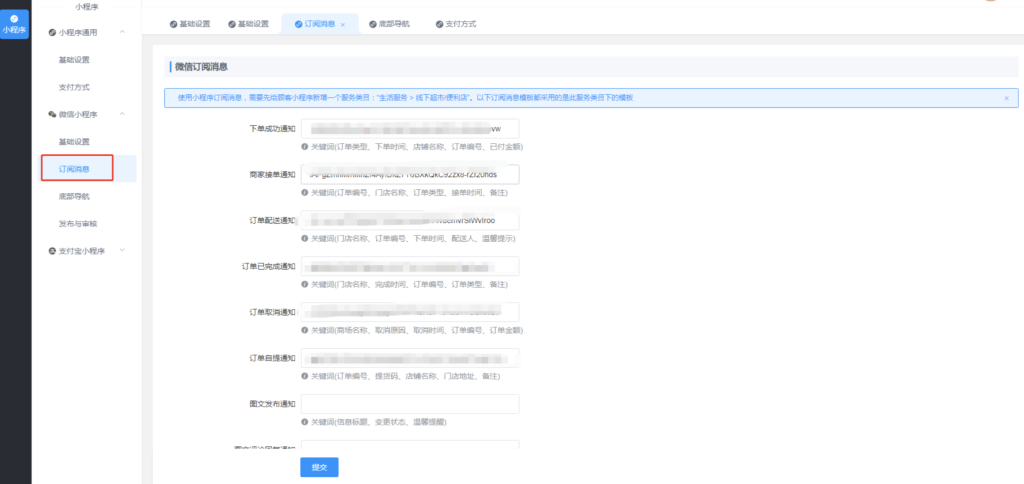
Task: Focus the 下单成功通知 template ID field
Action: 409,129
